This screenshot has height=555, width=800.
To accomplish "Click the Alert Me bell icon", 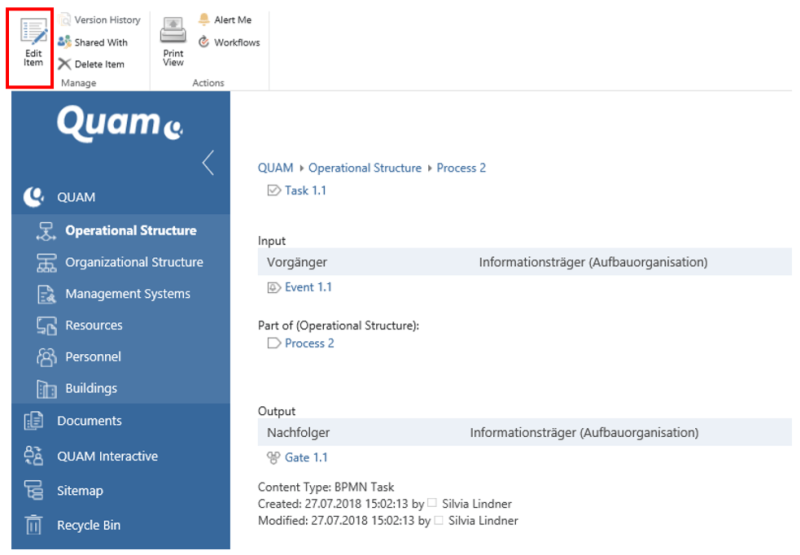I will [x=204, y=20].
